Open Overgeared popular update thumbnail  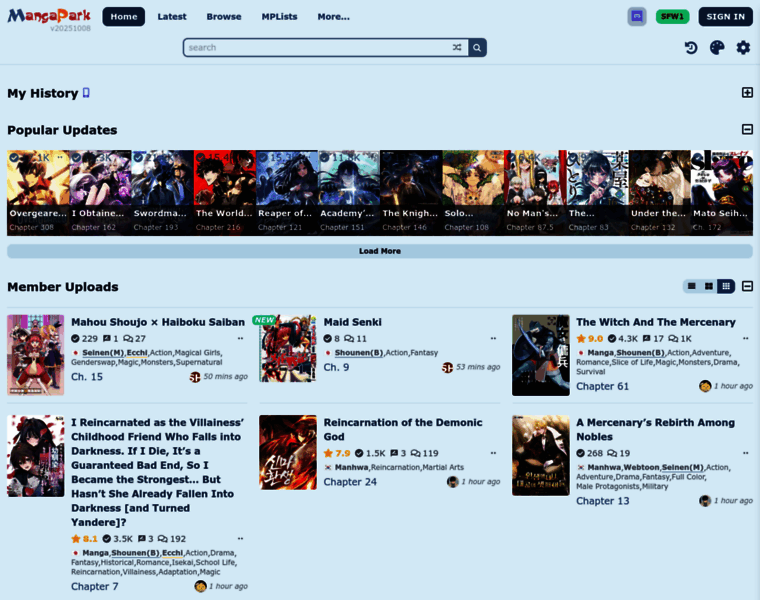point(38,193)
